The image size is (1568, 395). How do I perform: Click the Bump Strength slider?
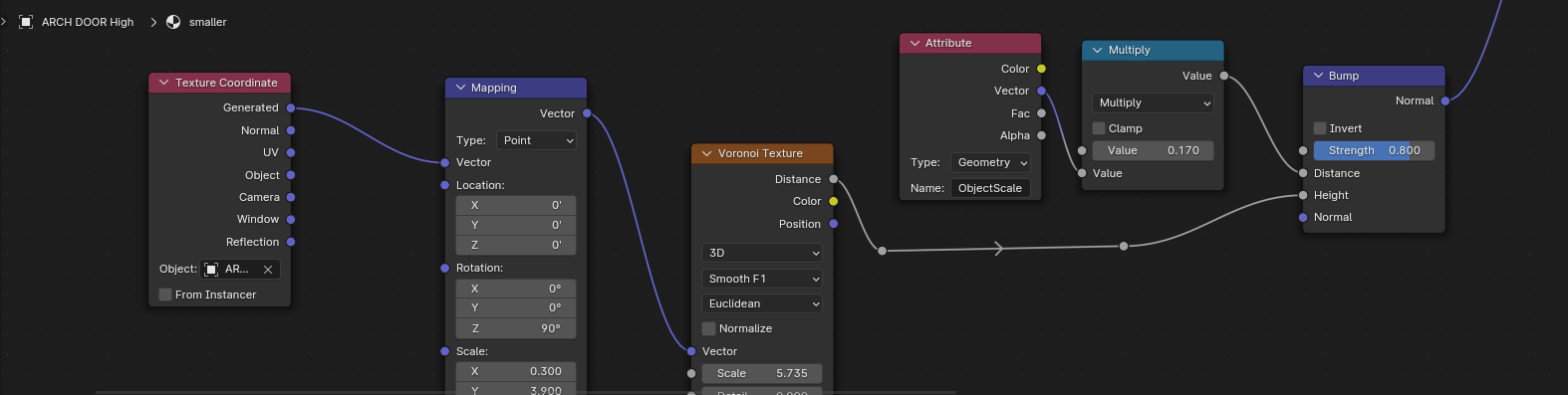point(1375,150)
